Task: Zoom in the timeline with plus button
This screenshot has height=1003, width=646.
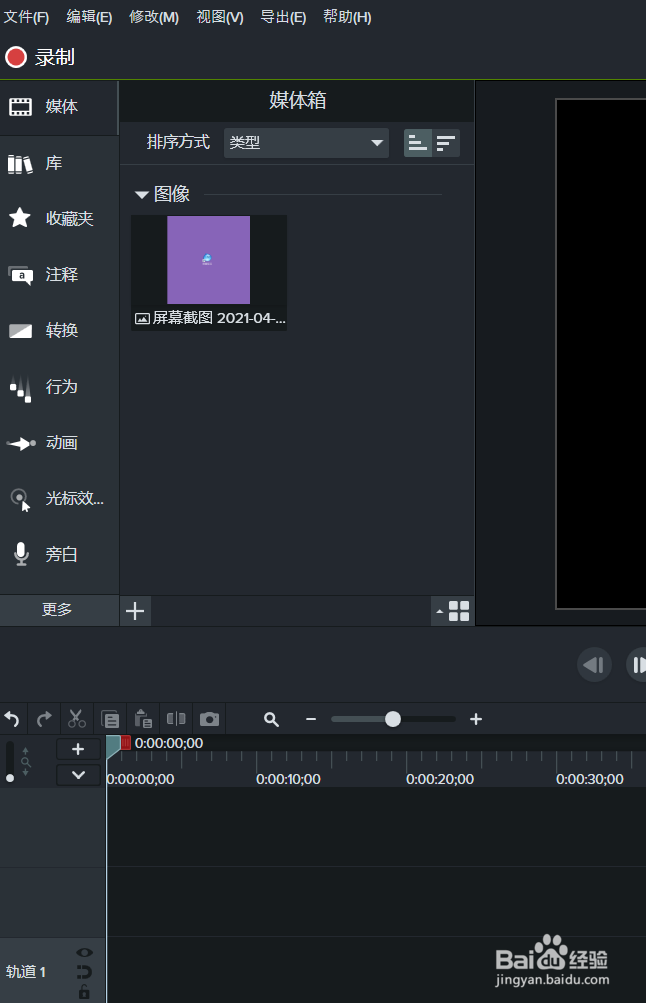Action: pos(476,720)
